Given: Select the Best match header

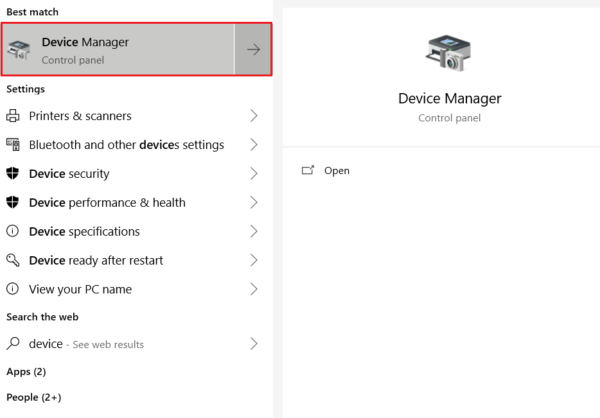Looking at the screenshot, I should pyautogui.click(x=33, y=12).
